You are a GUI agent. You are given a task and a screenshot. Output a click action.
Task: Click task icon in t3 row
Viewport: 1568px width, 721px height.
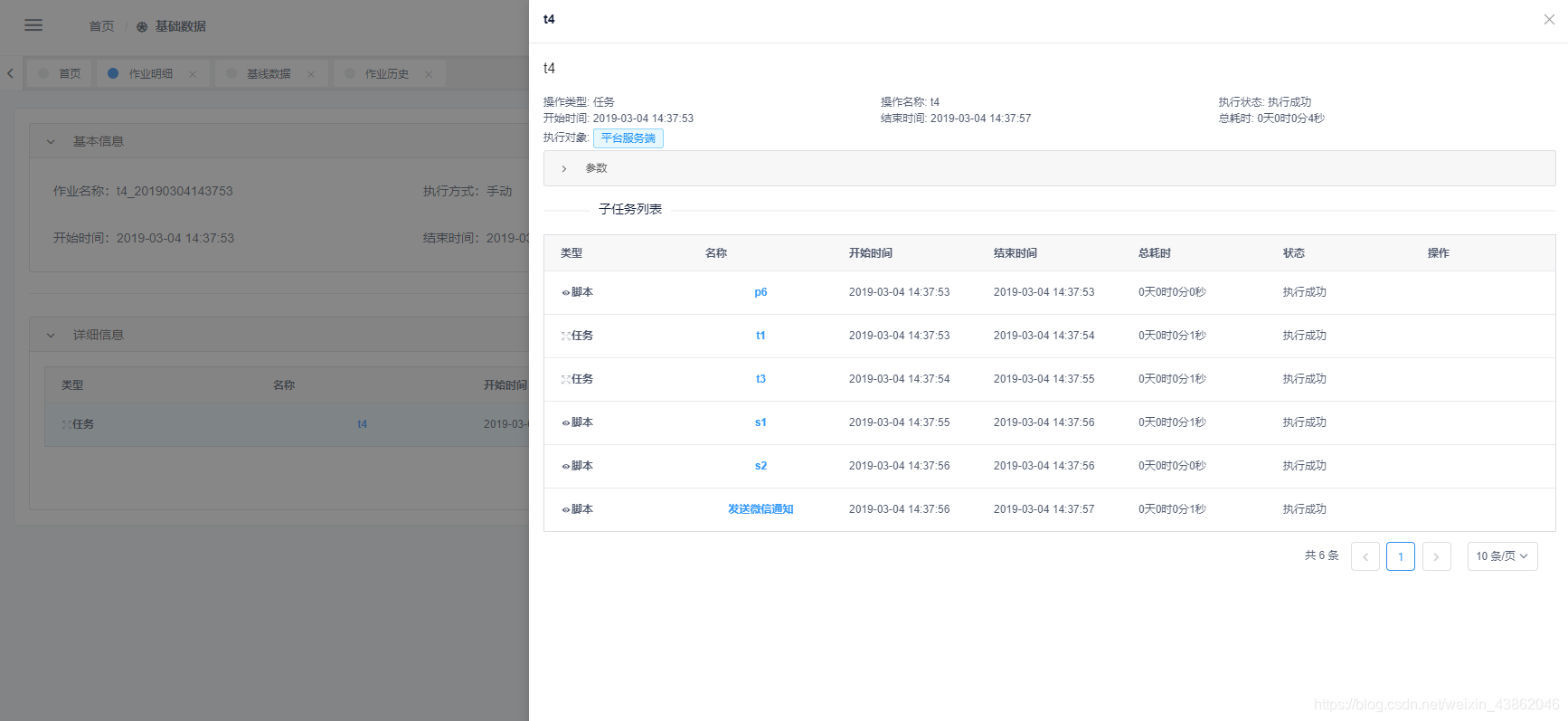point(566,380)
